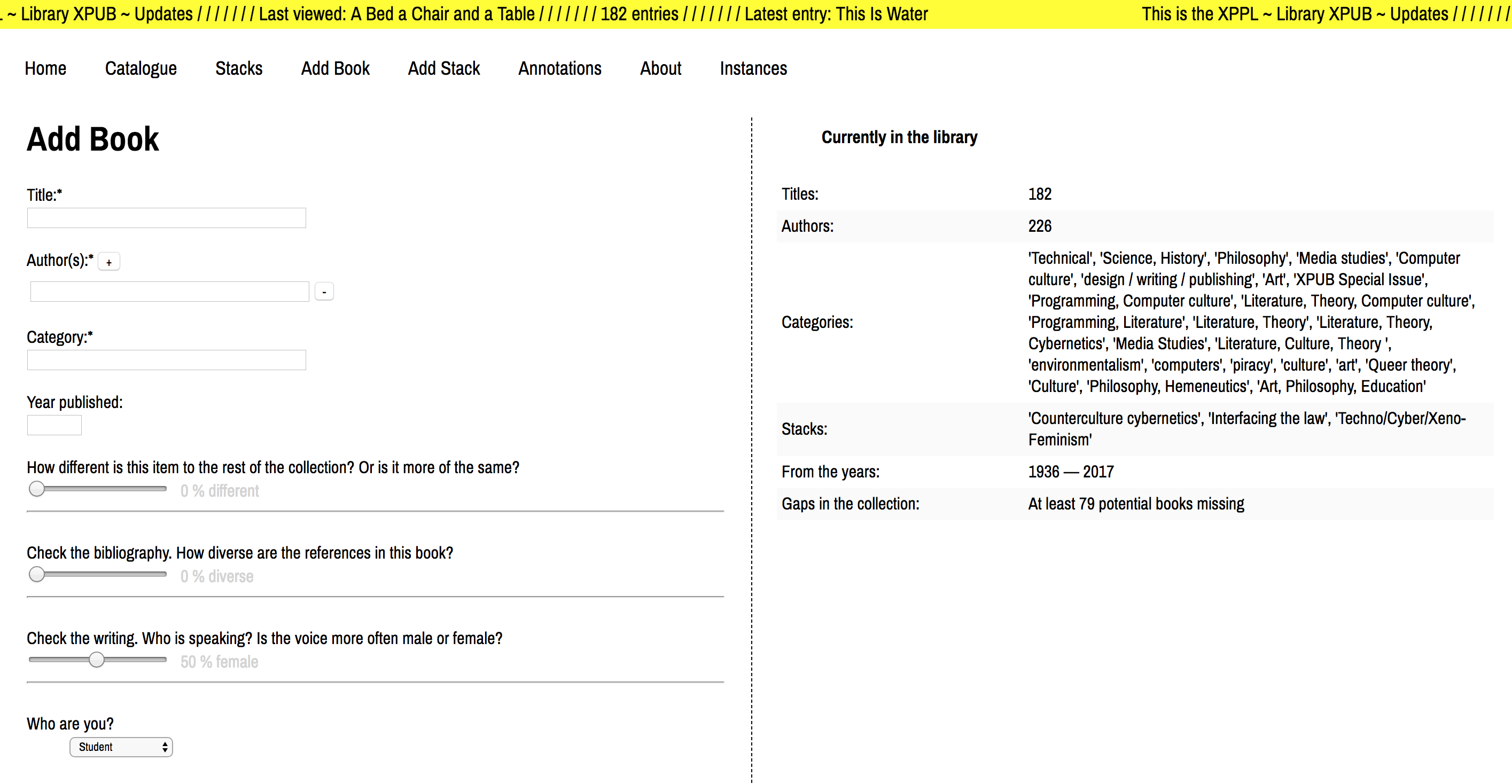This screenshot has width=1512, height=784.
Task: Open the Stacks page
Action: [238, 69]
